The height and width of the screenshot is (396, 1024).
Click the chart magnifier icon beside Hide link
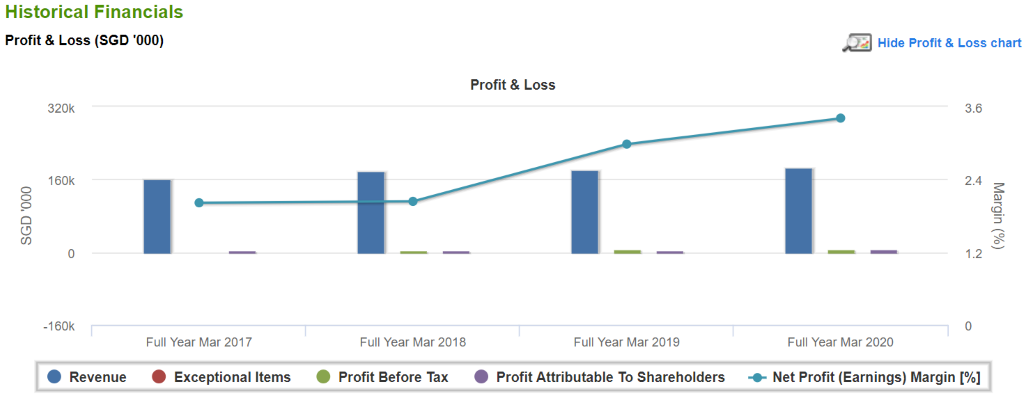(x=857, y=42)
